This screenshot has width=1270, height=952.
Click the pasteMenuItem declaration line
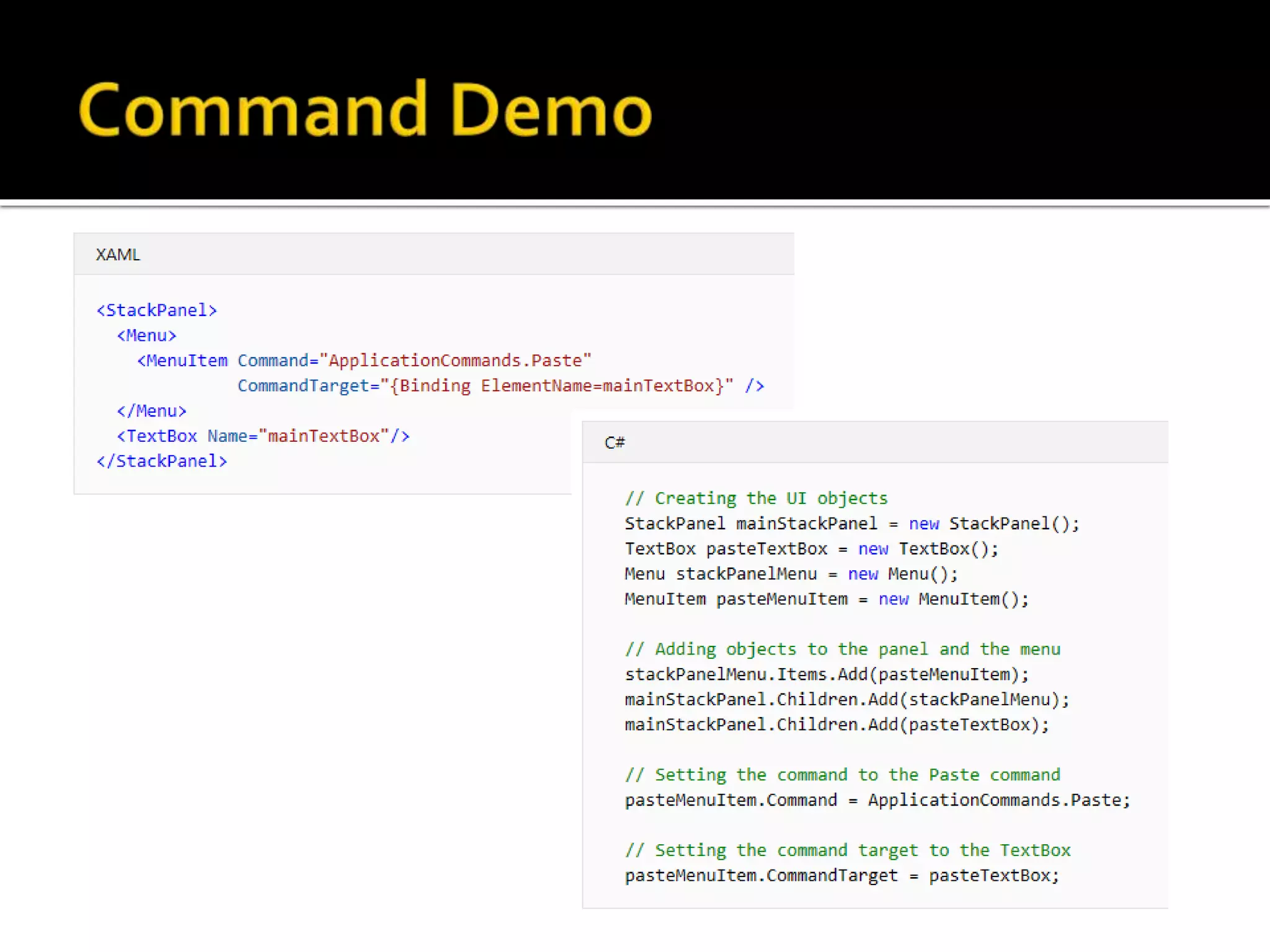coord(826,599)
